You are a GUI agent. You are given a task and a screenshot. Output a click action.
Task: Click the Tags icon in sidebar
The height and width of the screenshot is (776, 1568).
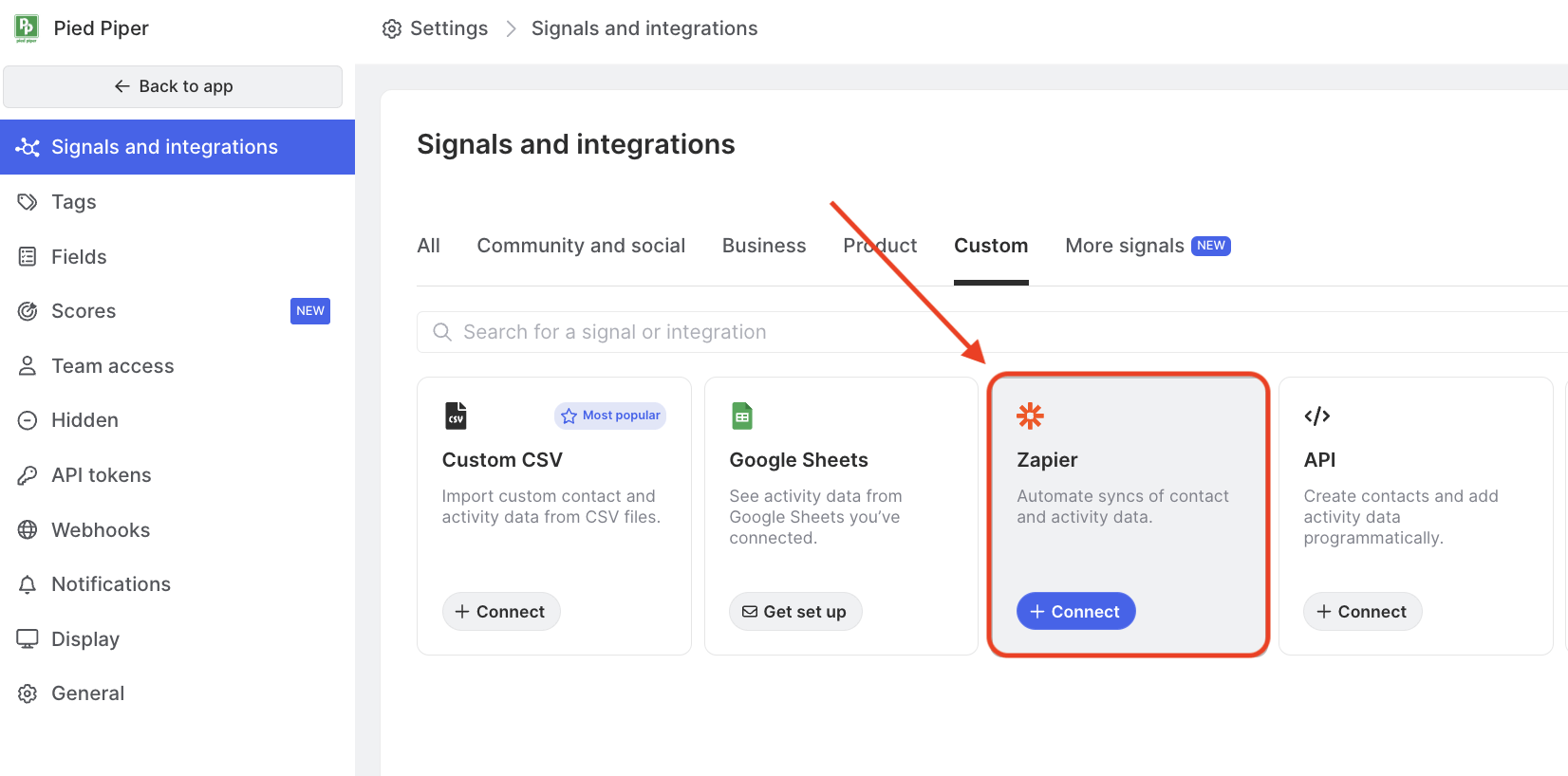tap(28, 202)
